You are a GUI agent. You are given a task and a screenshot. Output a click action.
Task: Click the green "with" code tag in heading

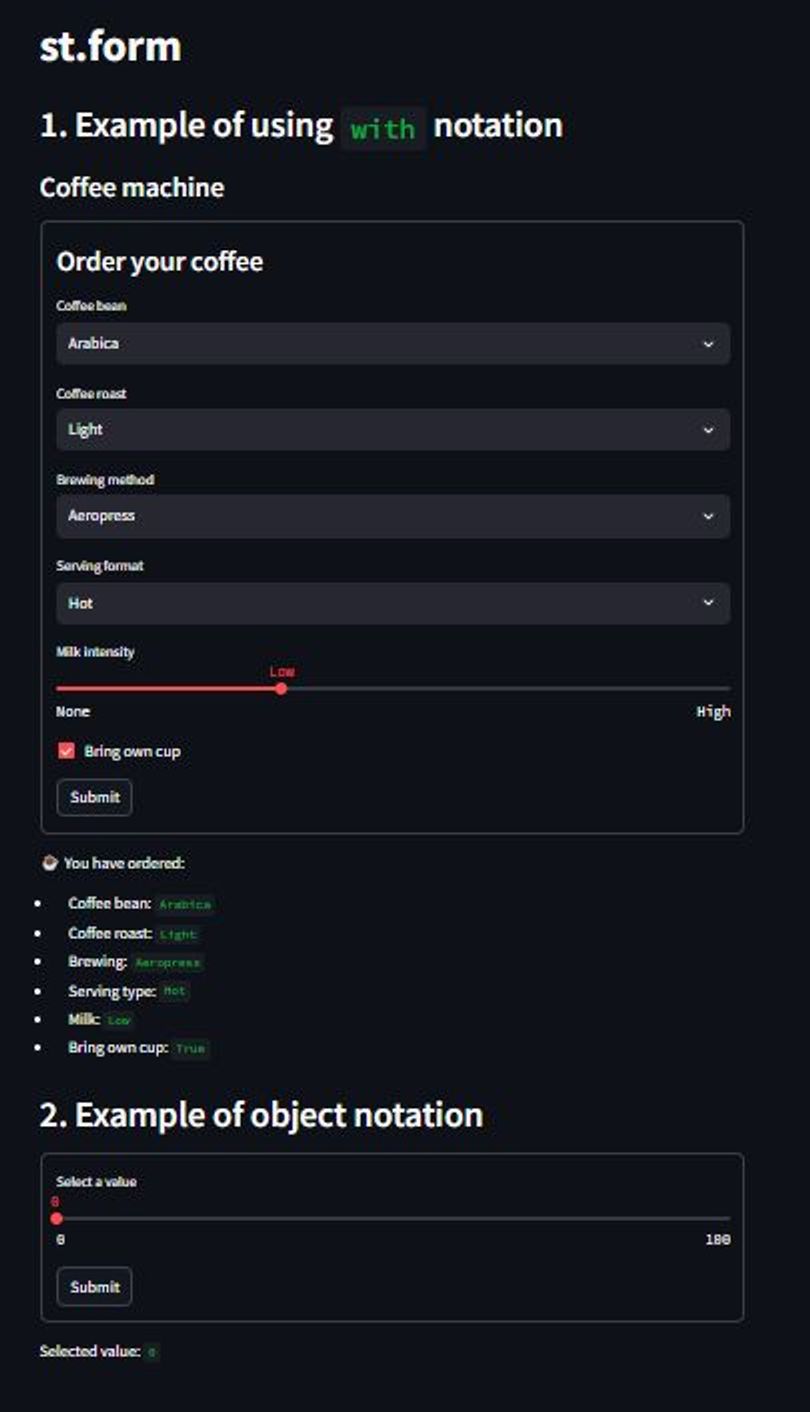[383, 128]
